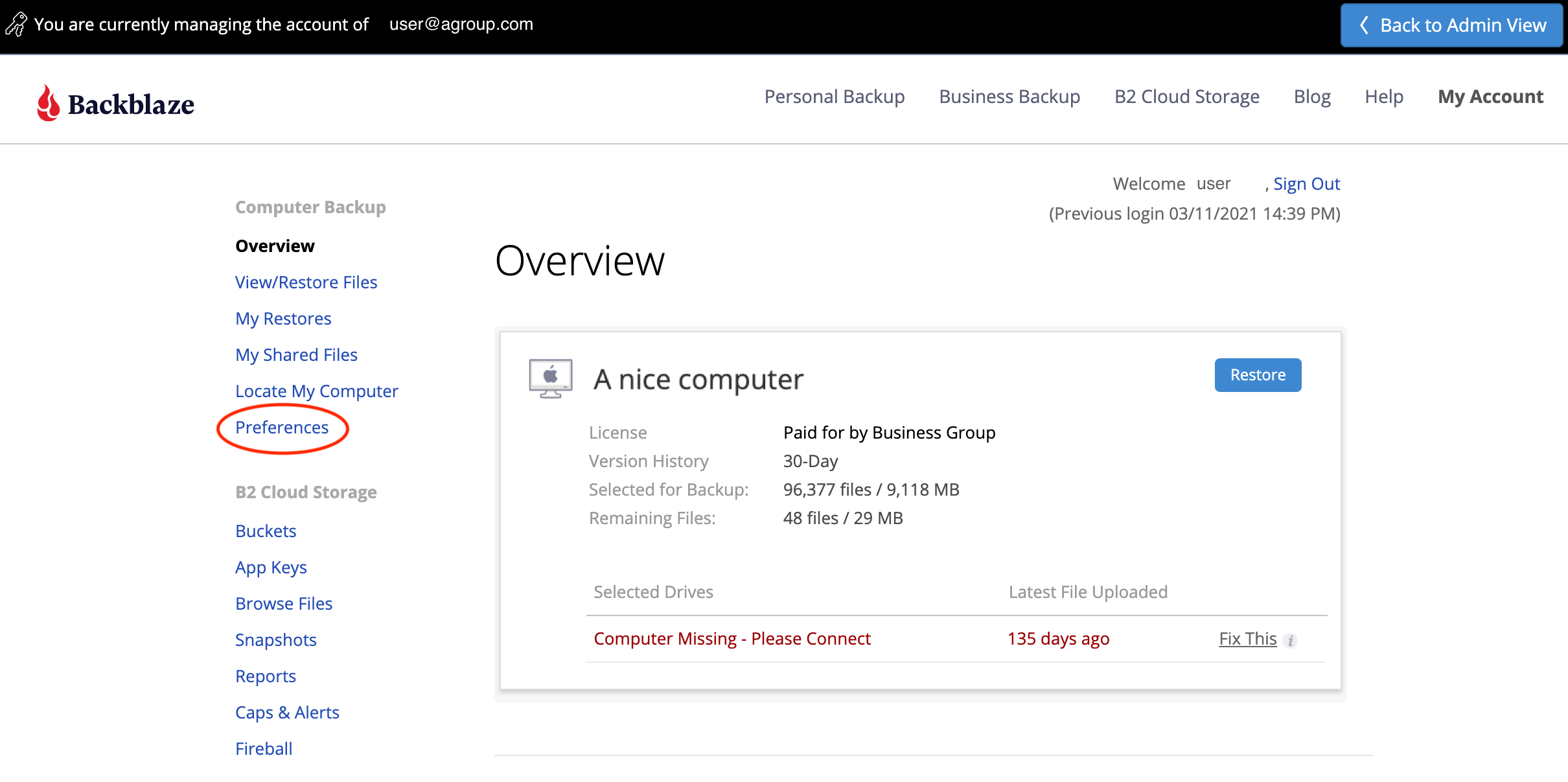1568x782 pixels.
Task: Click the Overview page heading
Action: 580,260
